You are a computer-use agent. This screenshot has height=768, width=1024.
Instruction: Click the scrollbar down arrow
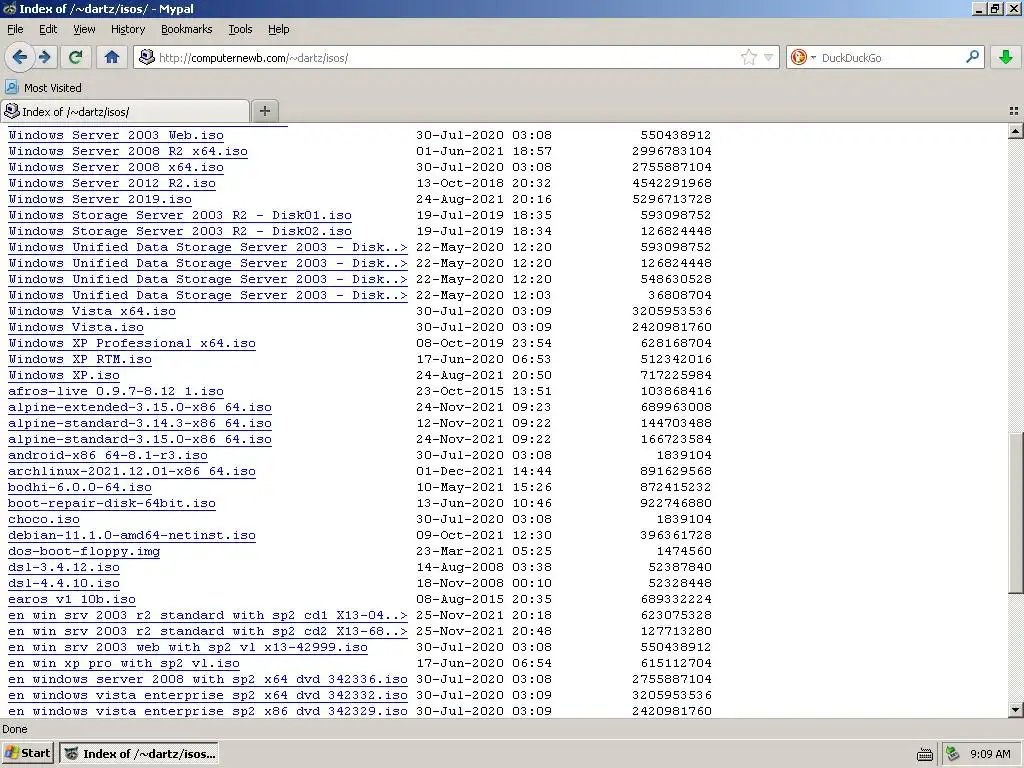click(1016, 710)
